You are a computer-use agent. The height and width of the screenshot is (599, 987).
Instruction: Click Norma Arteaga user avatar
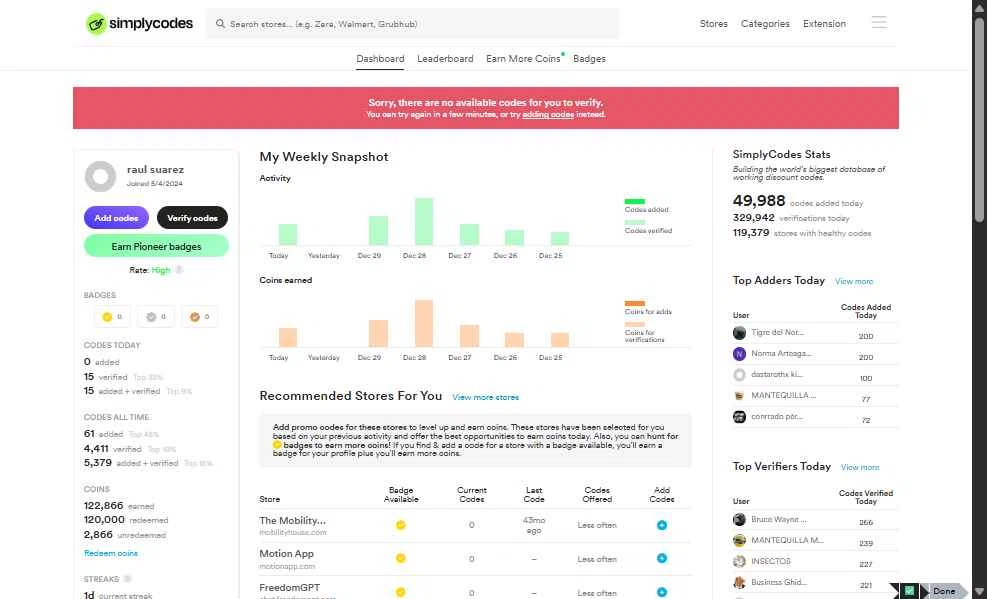click(740, 354)
